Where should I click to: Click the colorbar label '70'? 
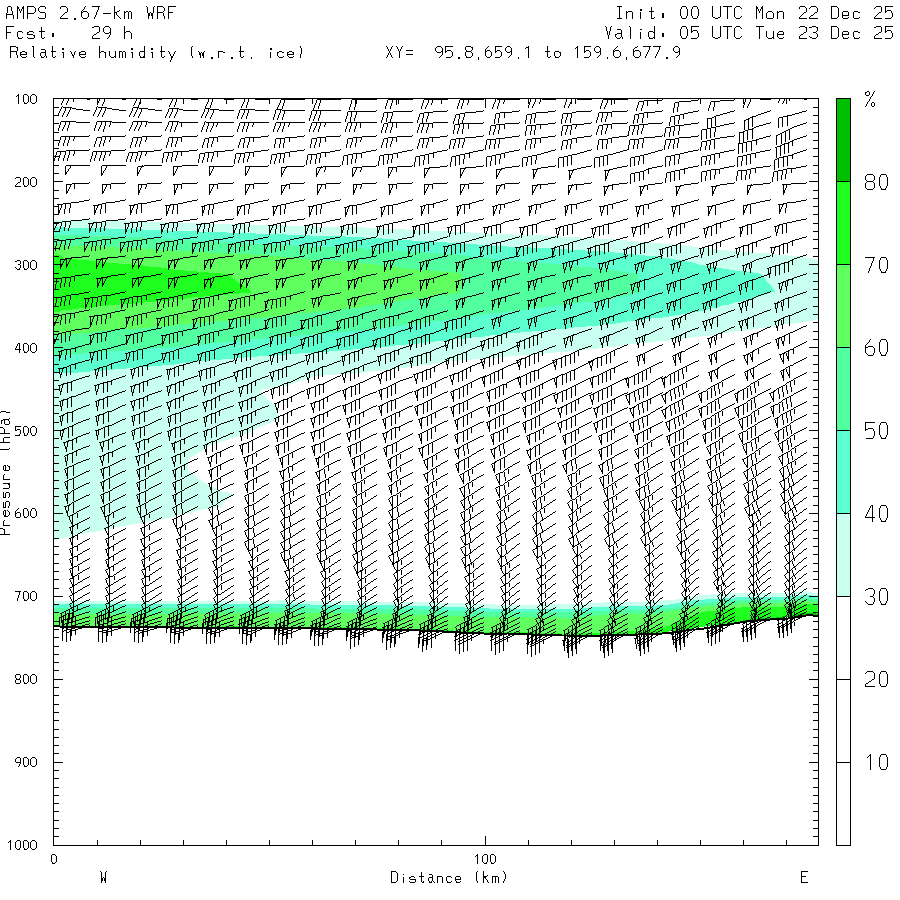(x=876, y=265)
